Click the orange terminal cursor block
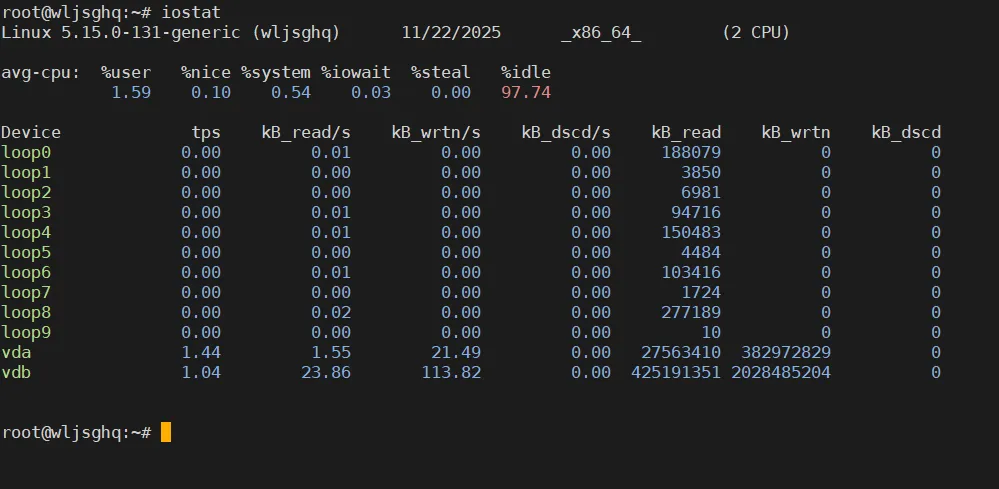Image resolution: width=999 pixels, height=489 pixels. pos(166,432)
